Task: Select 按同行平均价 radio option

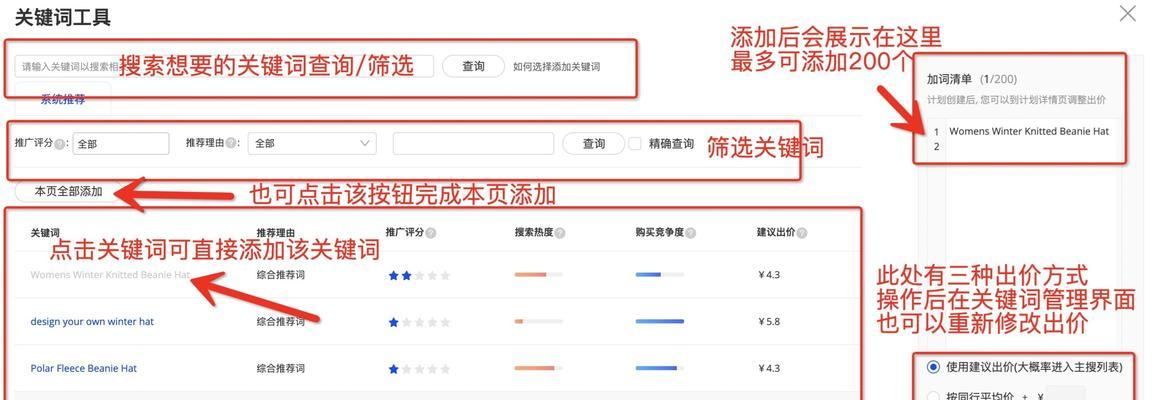Action: tap(933, 396)
